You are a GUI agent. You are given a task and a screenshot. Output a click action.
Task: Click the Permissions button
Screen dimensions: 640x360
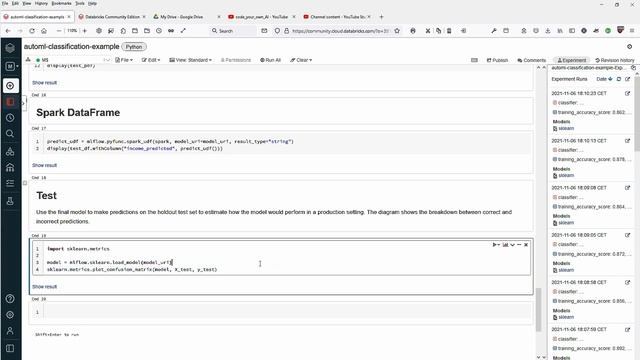(236, 60)
